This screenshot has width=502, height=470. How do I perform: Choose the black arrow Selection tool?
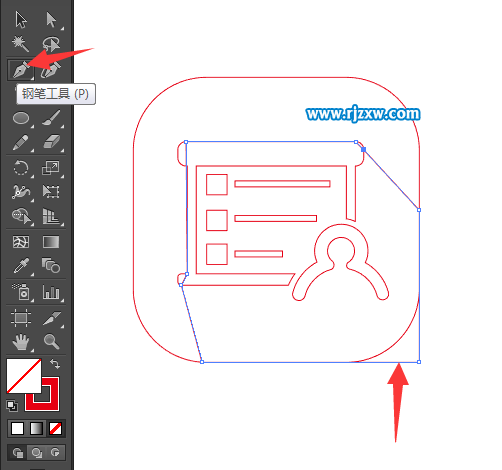click(21, 20)
